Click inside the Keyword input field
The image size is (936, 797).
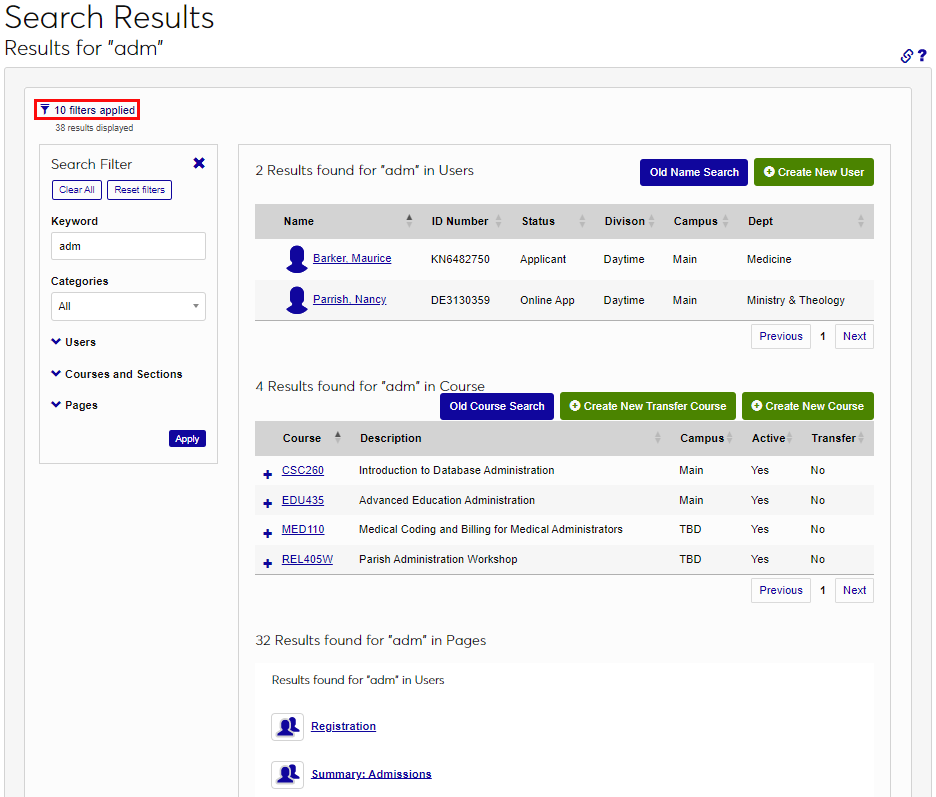tap(128, 245)
